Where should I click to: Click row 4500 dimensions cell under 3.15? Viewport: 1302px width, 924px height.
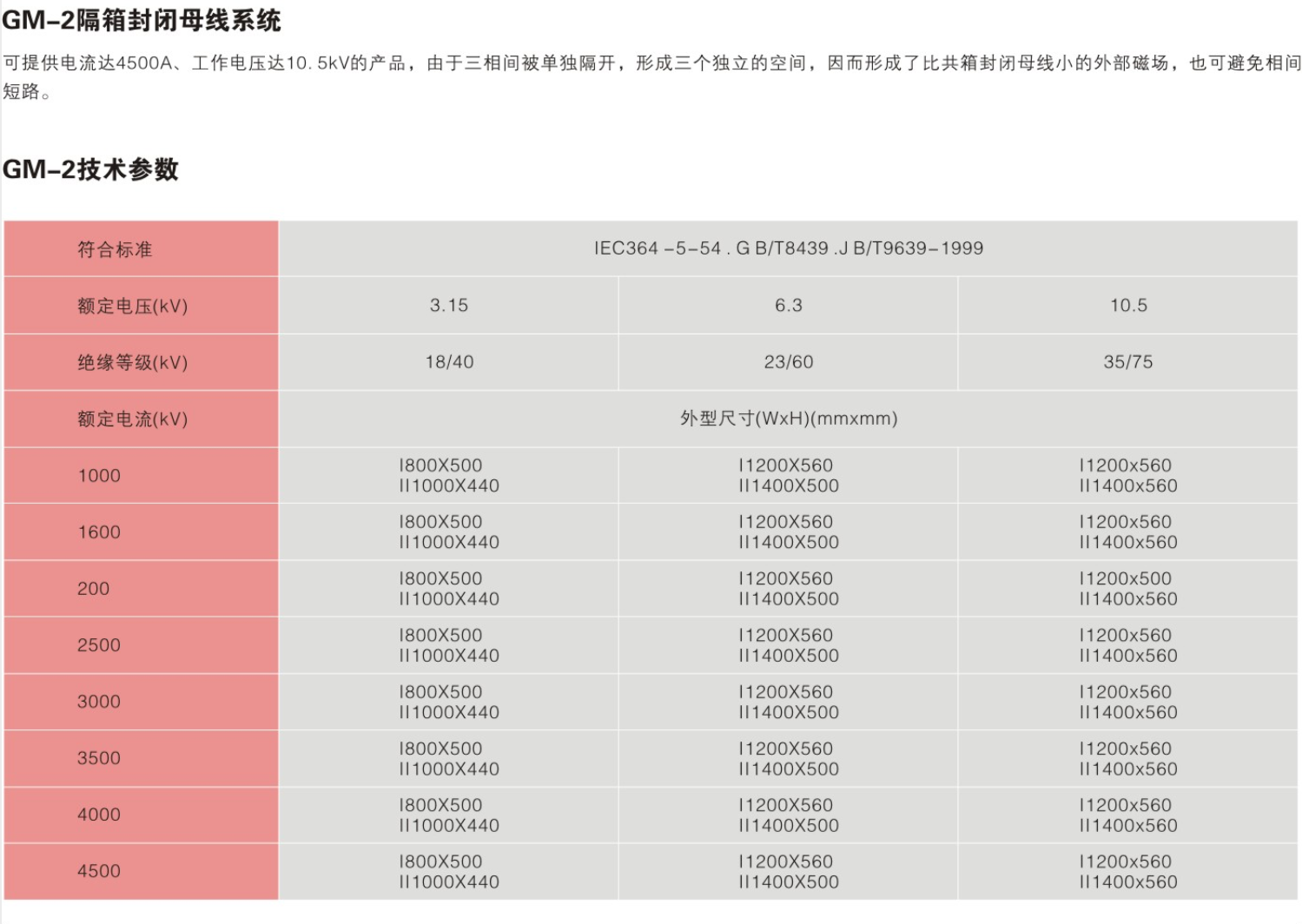(448, 871)
